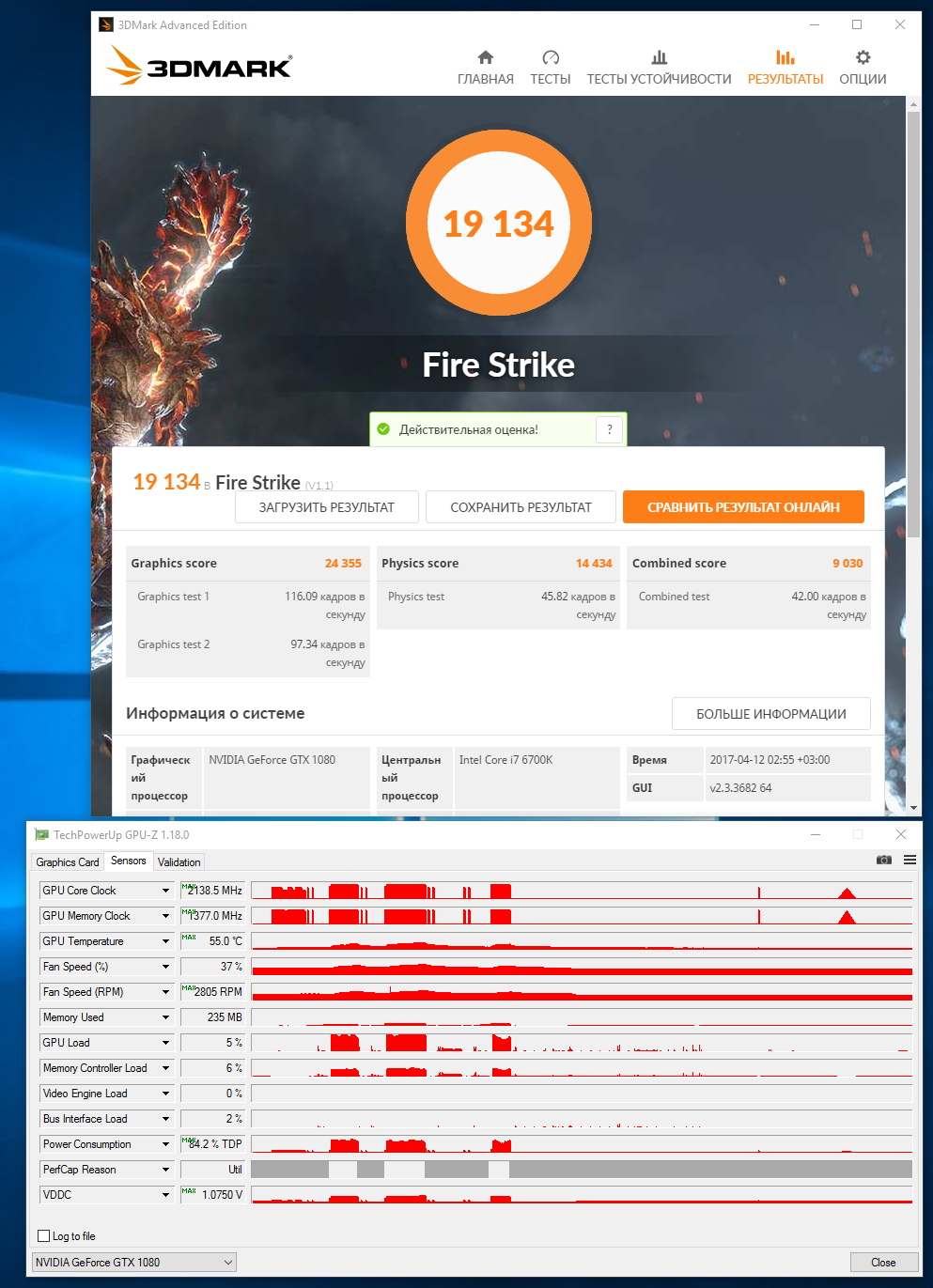This screenshot has width=933, height=1288.
Task: Click the 1.0750 V VDDC value
Action: (x=212, y=1195)
